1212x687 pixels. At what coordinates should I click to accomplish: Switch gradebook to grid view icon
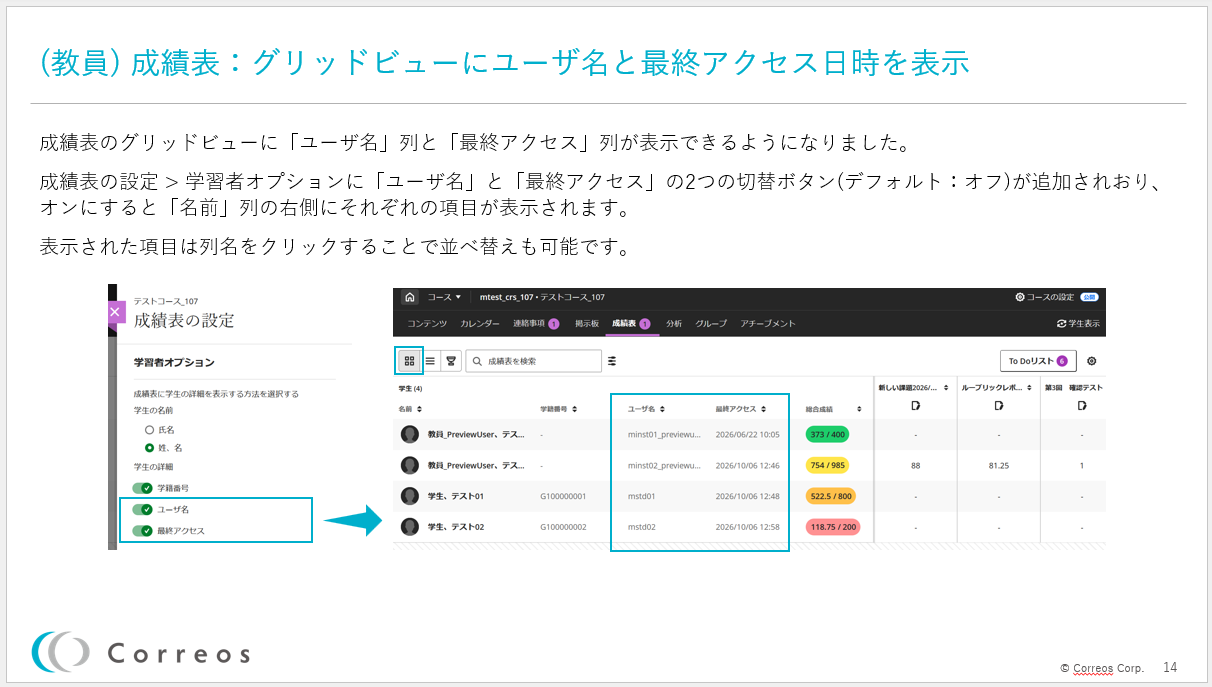[x=410, y=361]
